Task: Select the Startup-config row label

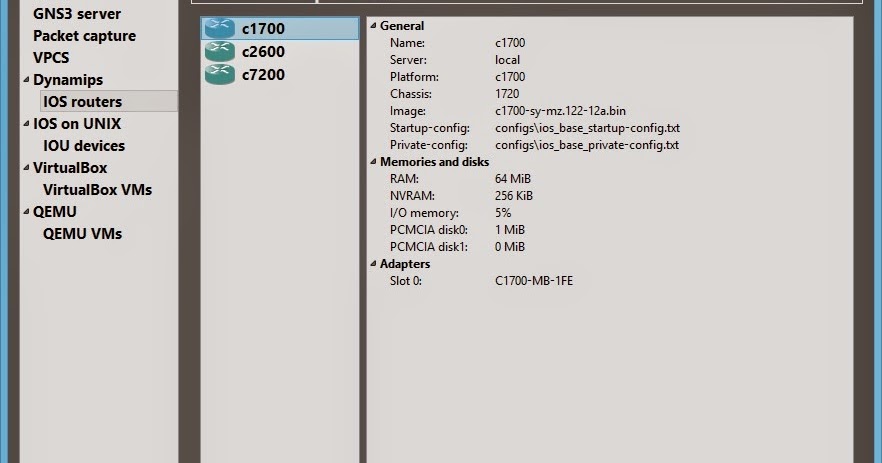Action: tap(430, 128)
